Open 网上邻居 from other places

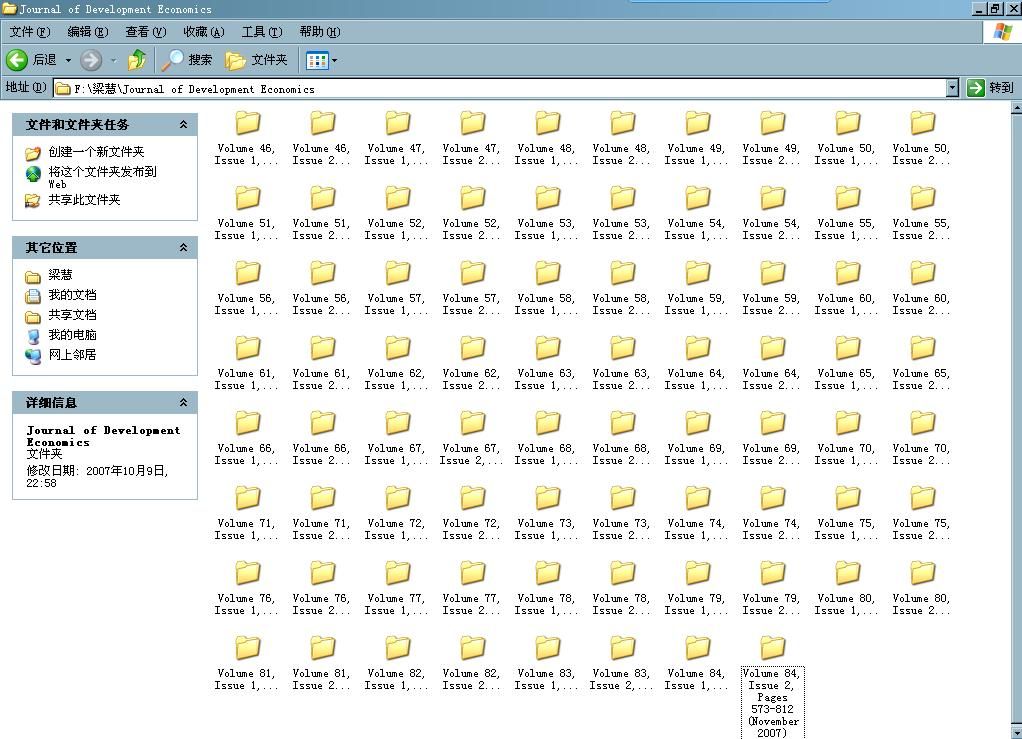(72, 355)
